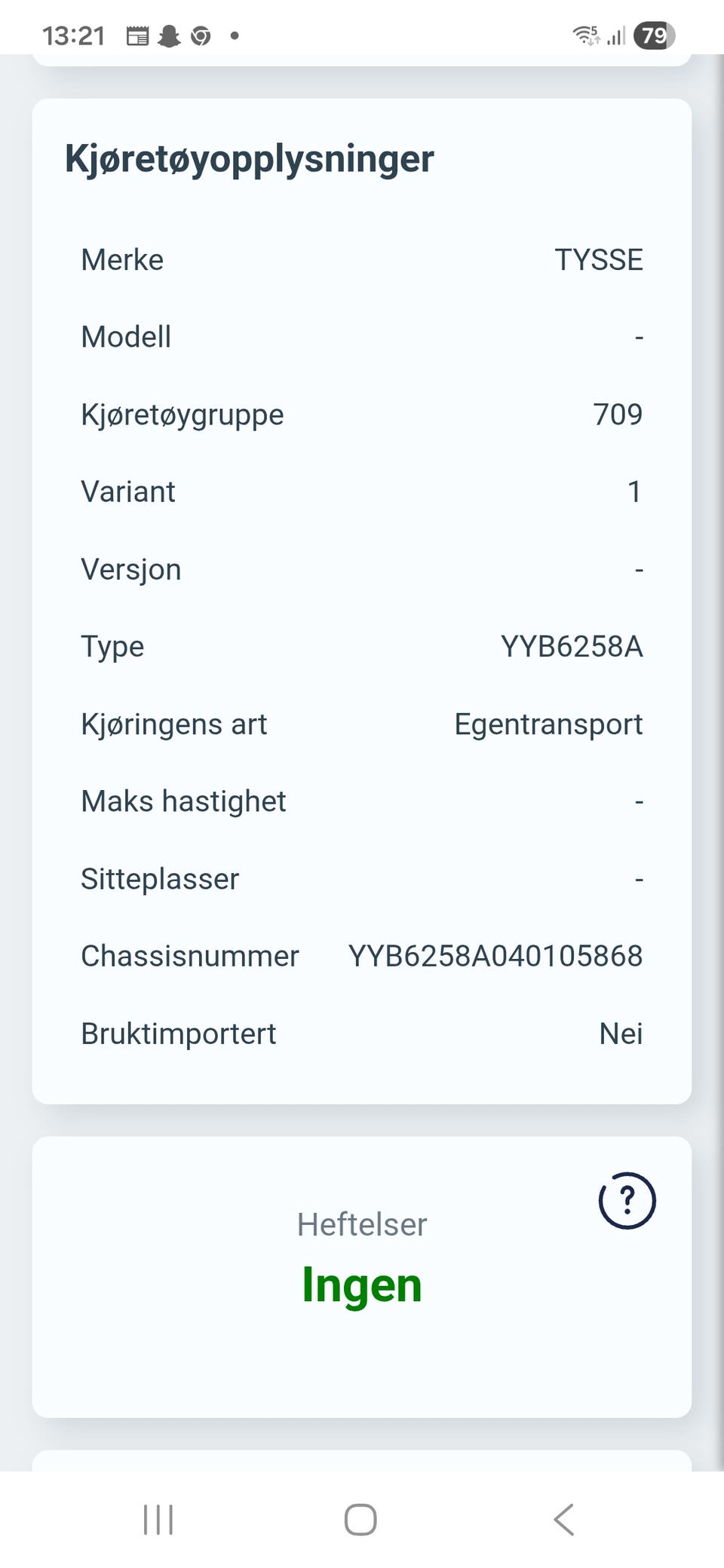Open the Heftelser help question mark

[627, 1200]
